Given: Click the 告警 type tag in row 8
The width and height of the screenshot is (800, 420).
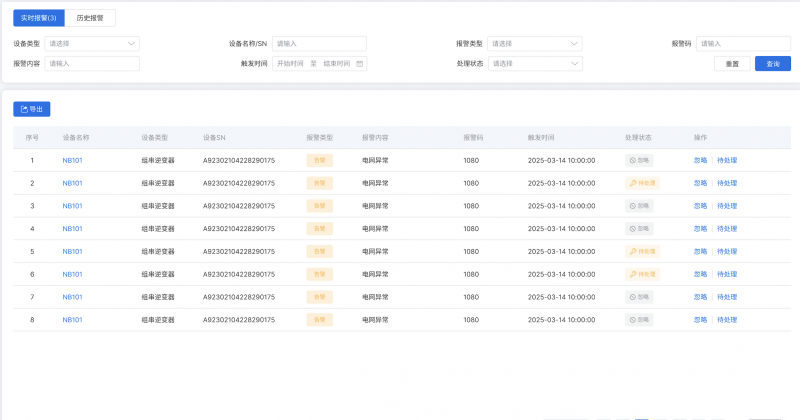Looking at the screenshot, I should (319, 320).
